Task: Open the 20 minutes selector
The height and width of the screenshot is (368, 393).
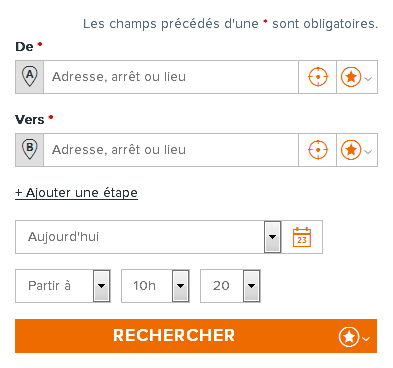Action: [252, 286]
